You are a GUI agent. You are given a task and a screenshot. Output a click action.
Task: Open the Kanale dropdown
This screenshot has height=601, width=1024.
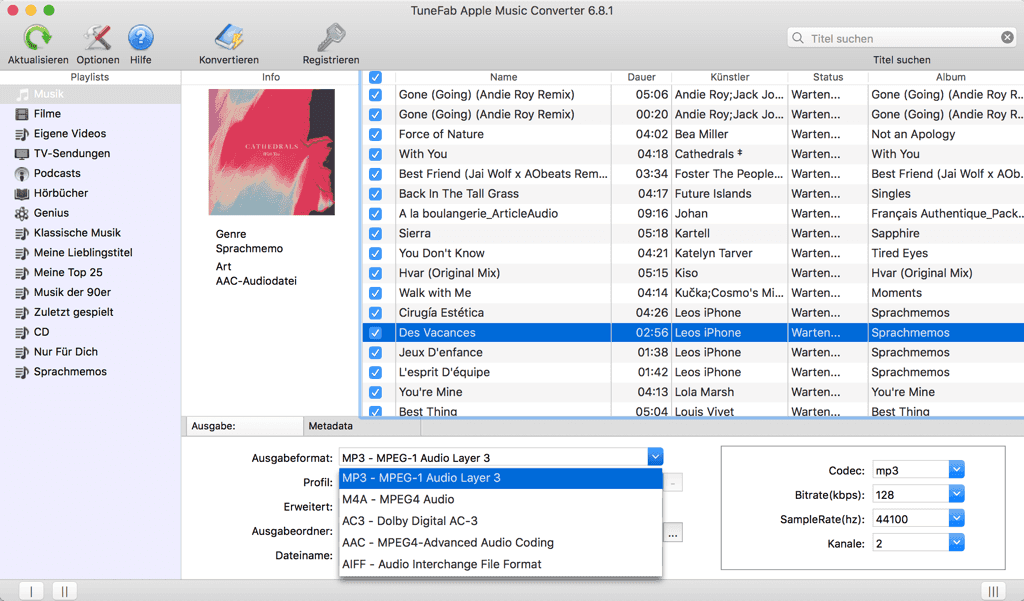tap(956, 543)
